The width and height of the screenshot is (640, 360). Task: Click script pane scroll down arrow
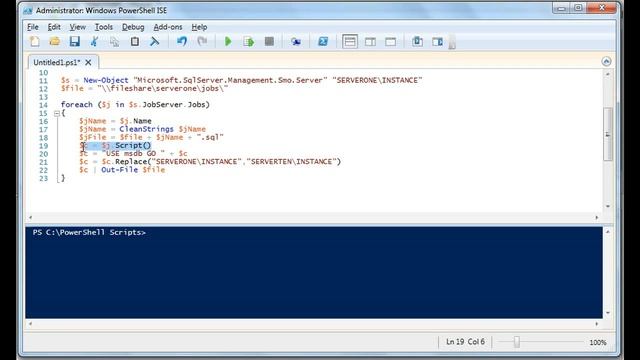pos(608,207)
